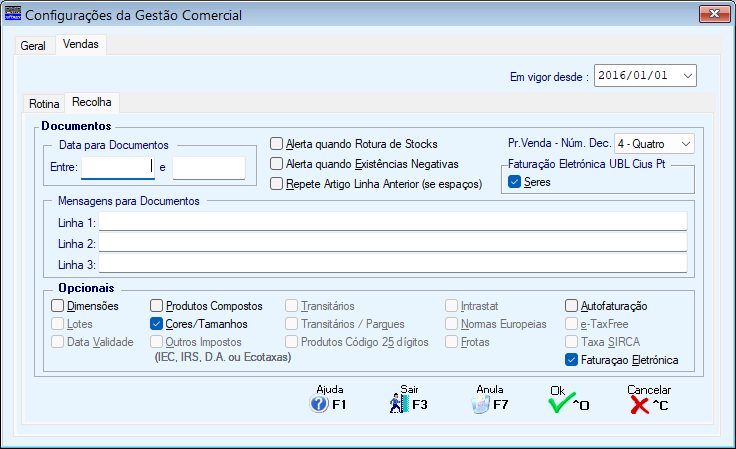Enable Alerta quando Rotura de Stocks
736x449 pixels.
coord(277,144)
